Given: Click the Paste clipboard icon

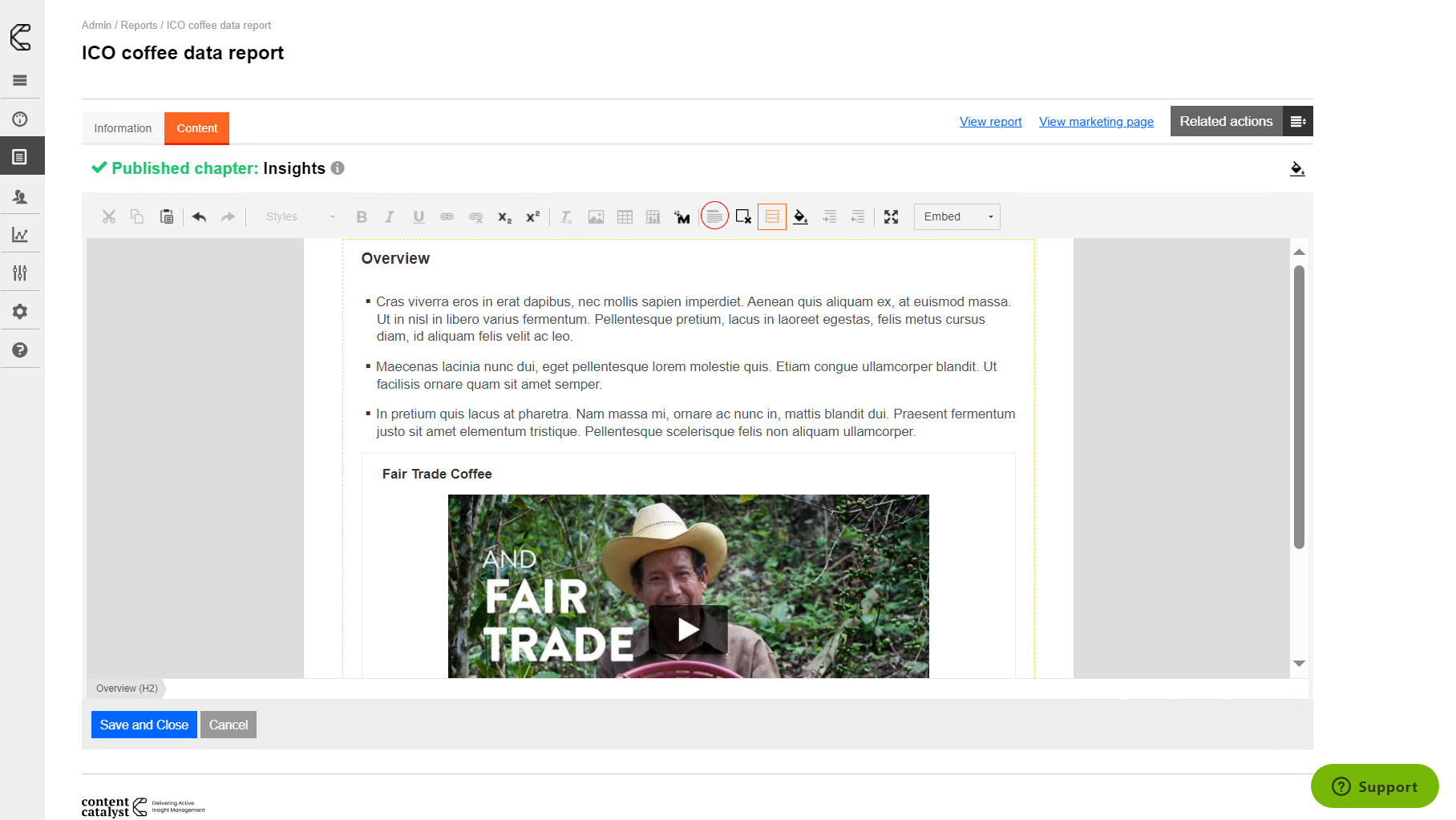Looking at the screenshot, I should pyautogui.click(x=167, y=217).
